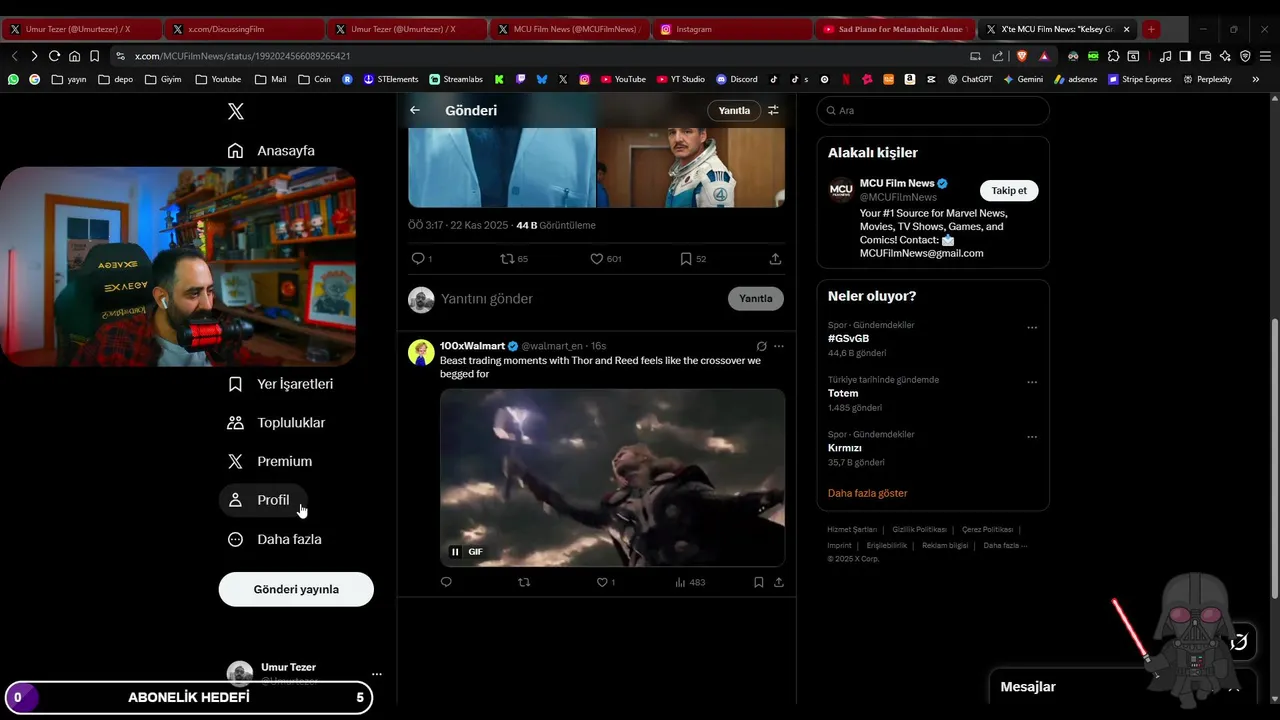Open Topluluklar in the sidebar
This screenshot has height=720, width=1280.
coord(276,423)
